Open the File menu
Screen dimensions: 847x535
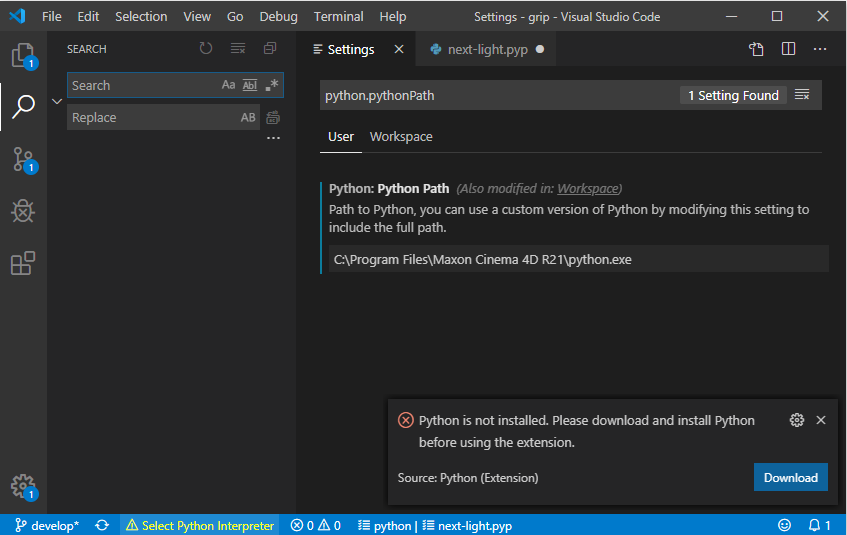[52, 17]
